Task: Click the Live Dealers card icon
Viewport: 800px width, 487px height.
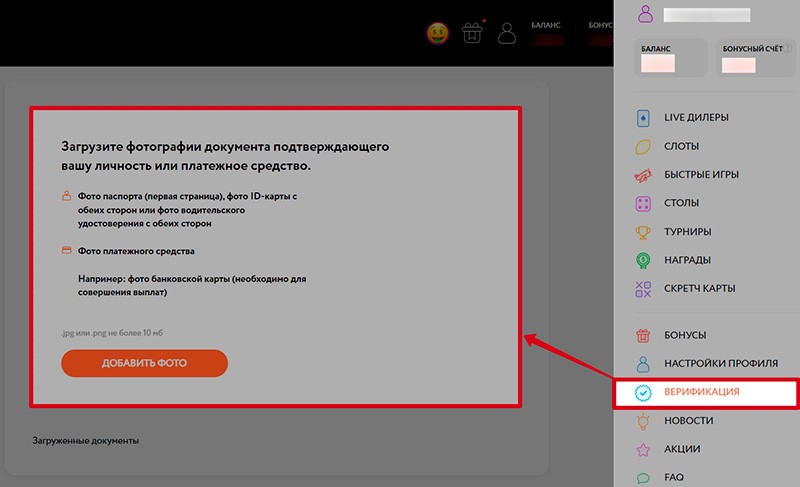Action: point(643,118)
